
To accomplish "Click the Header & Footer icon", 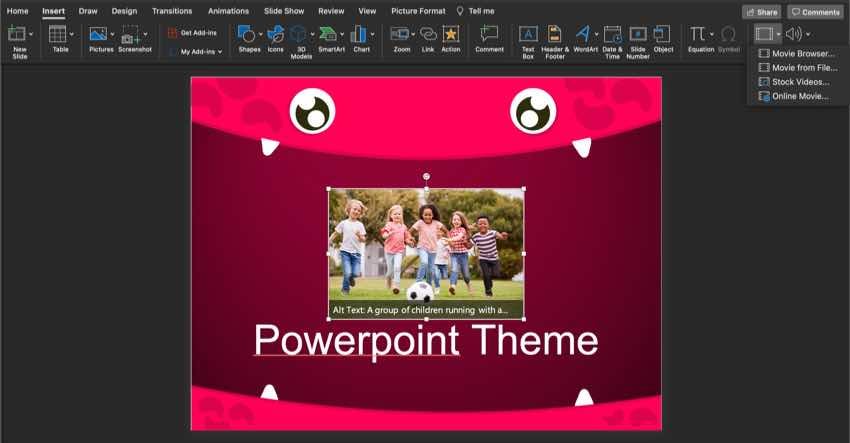I will click(x=555, y=34).
